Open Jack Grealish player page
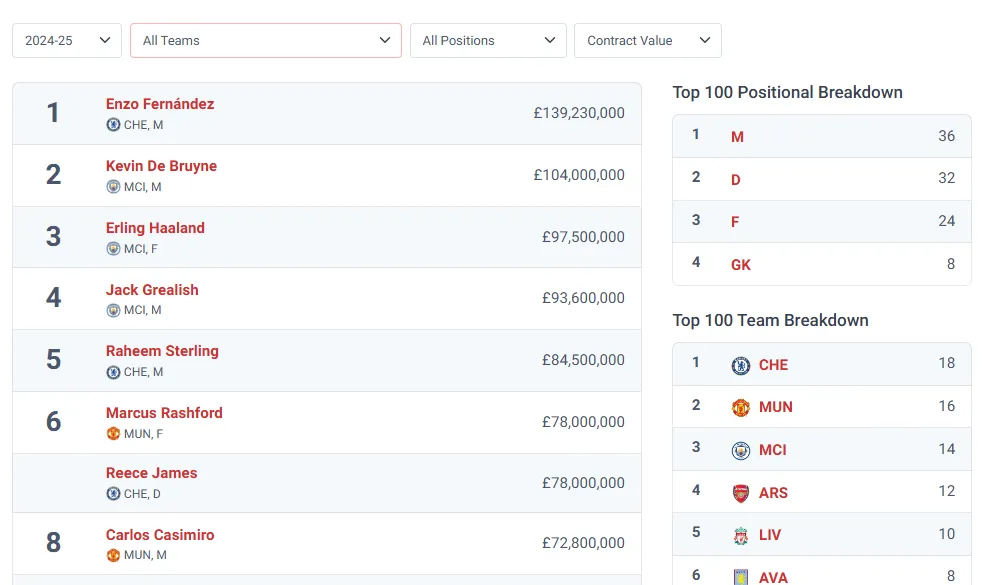 coord(152,290)
